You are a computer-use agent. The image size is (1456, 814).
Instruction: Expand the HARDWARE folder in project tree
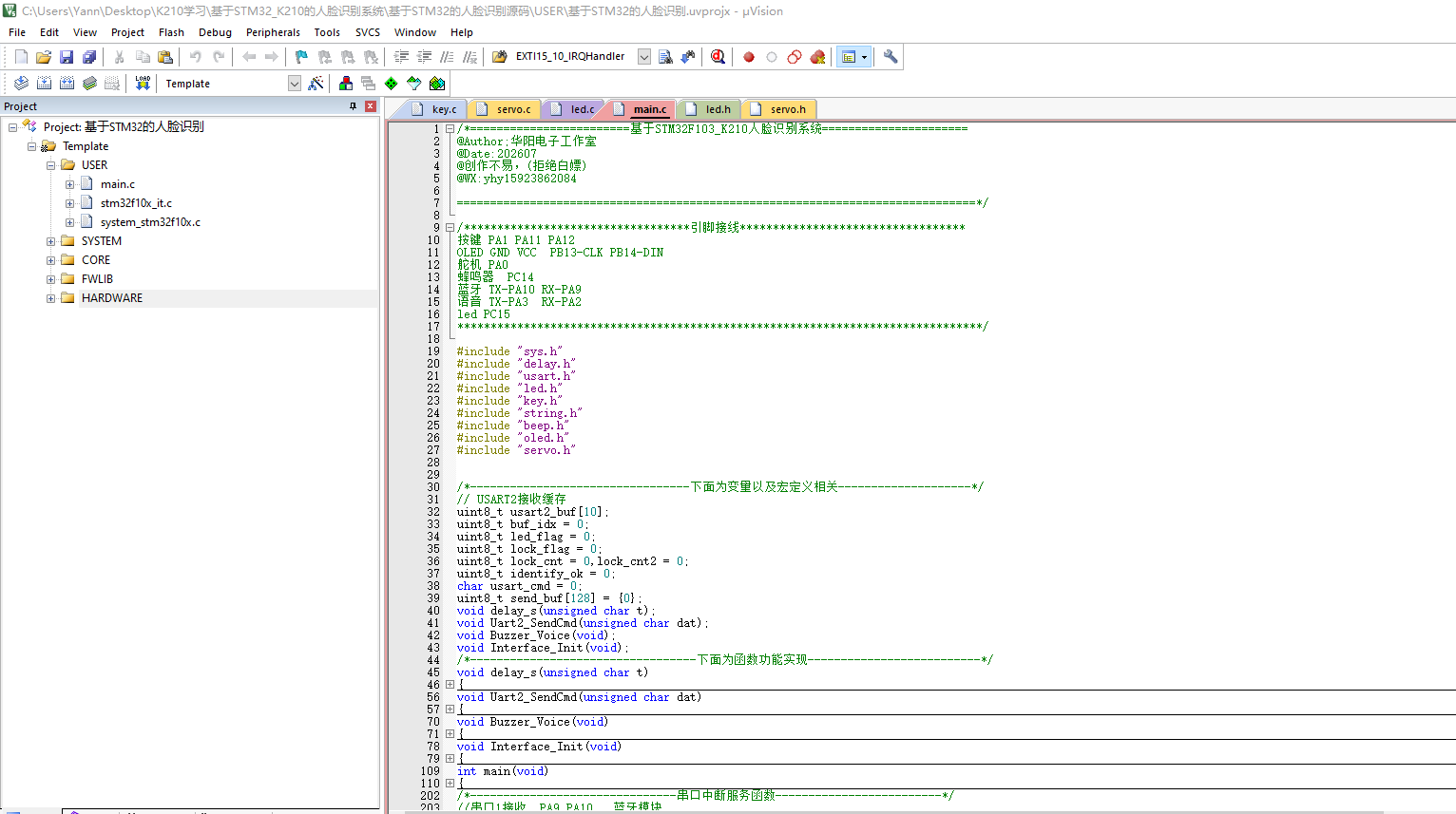[50, 298]
